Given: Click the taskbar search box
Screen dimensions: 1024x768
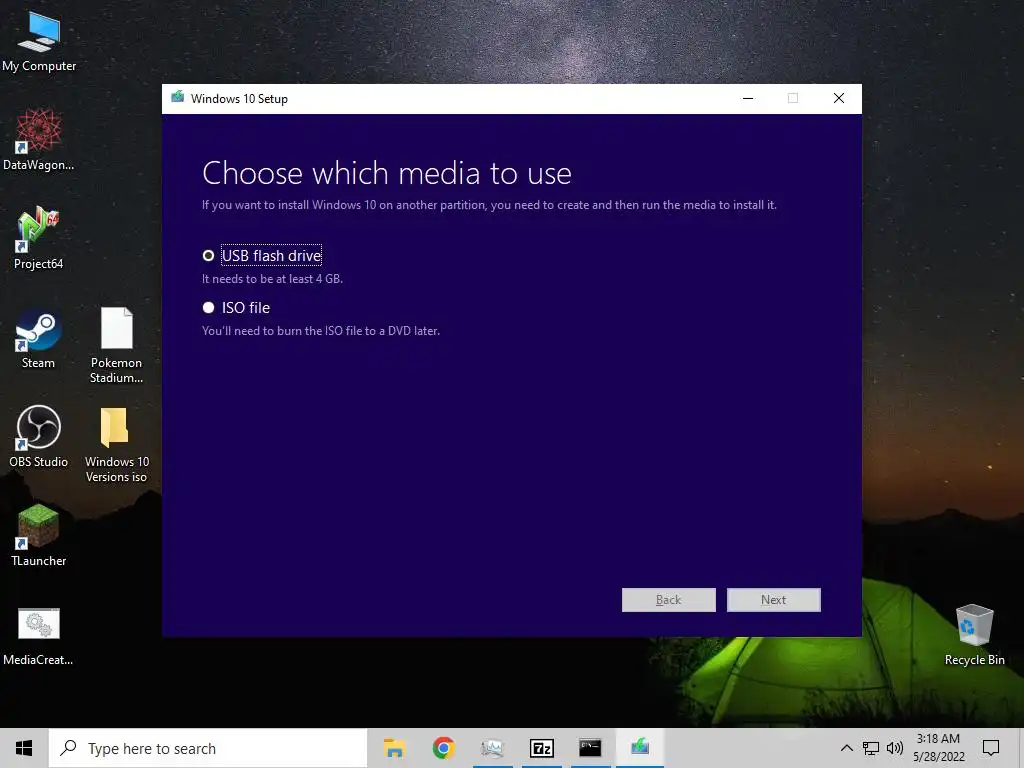Looking at the screenshot, I should (208, 748).
